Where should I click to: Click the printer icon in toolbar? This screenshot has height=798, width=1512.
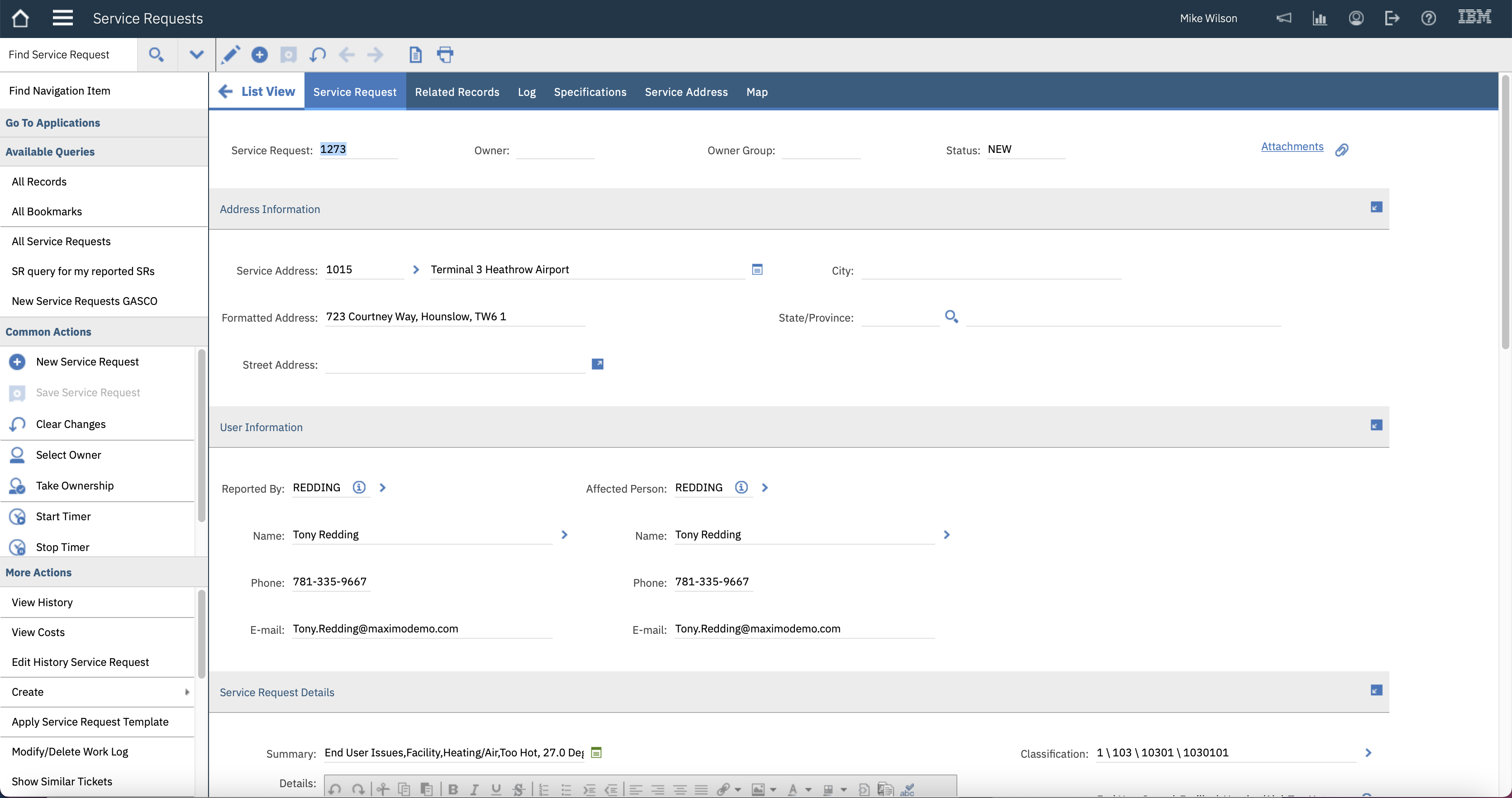(x=445, y=55)
